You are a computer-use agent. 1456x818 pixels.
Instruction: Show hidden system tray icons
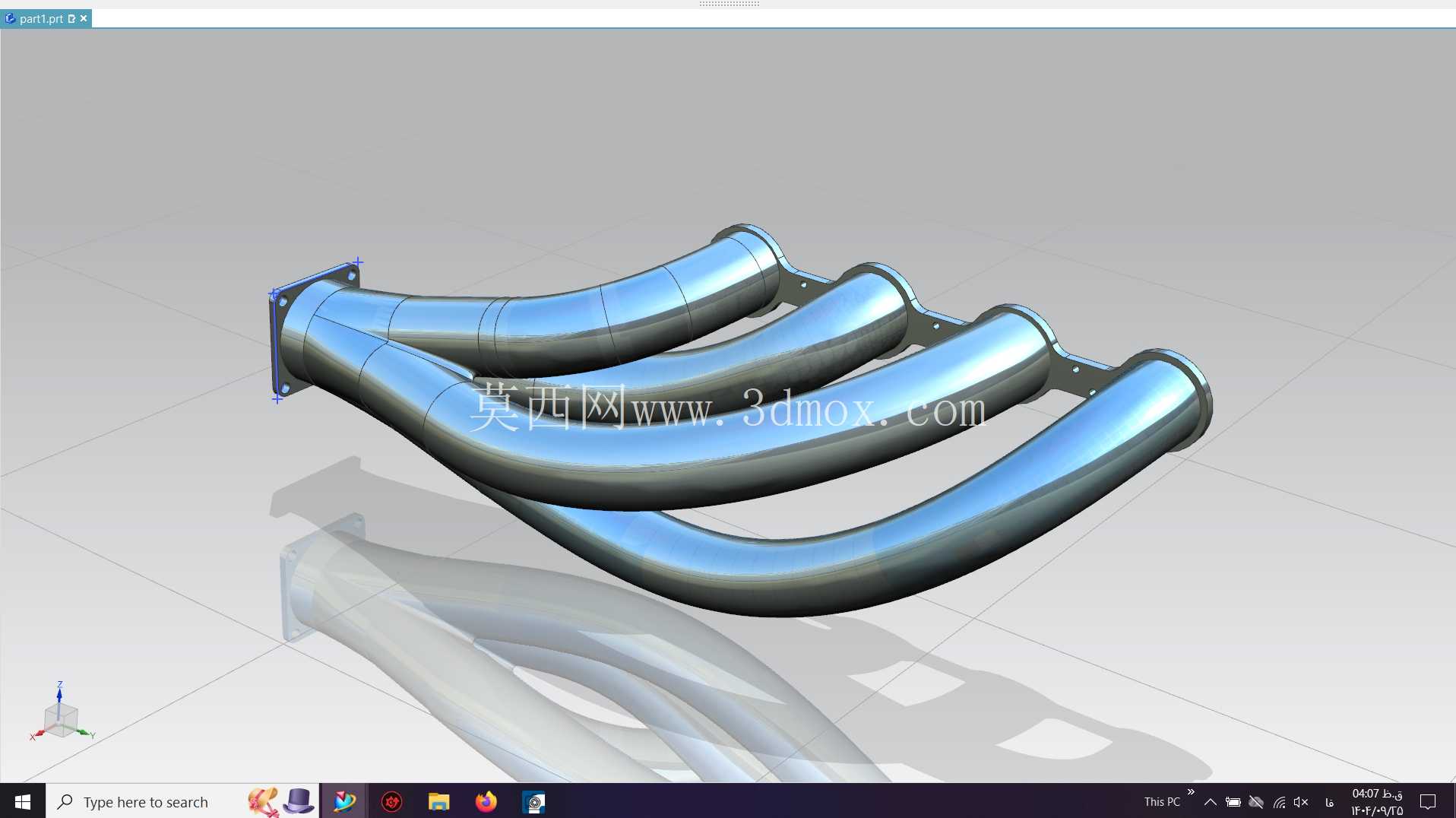[x=1211, y=802]
